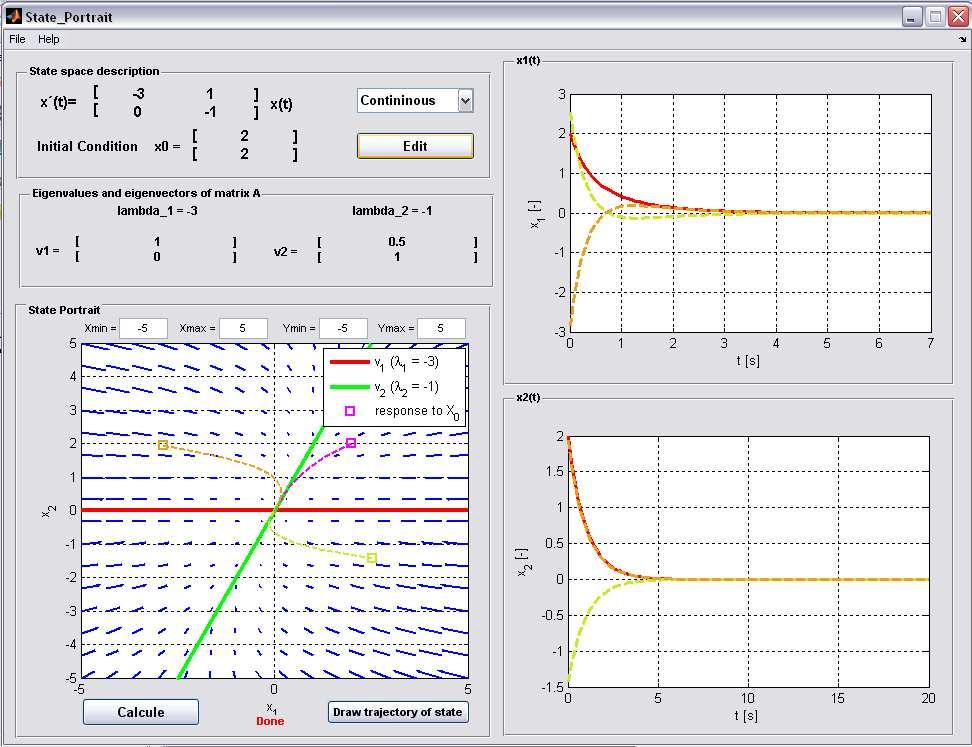Minimize the State_Portrait window
The height and width of the screenshot is (747, 972).
[911, 17]
